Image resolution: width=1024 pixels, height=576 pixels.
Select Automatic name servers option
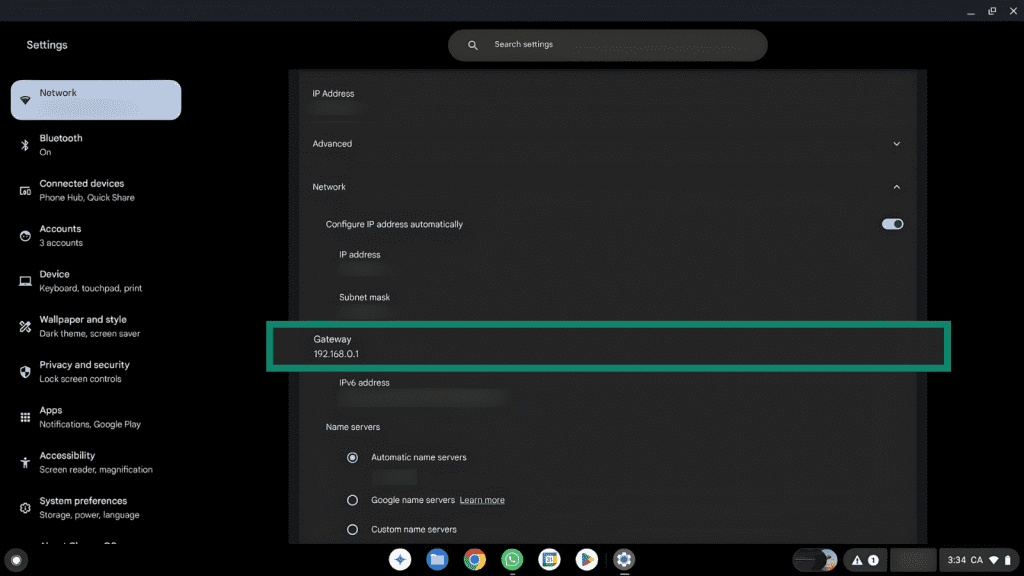352,458
